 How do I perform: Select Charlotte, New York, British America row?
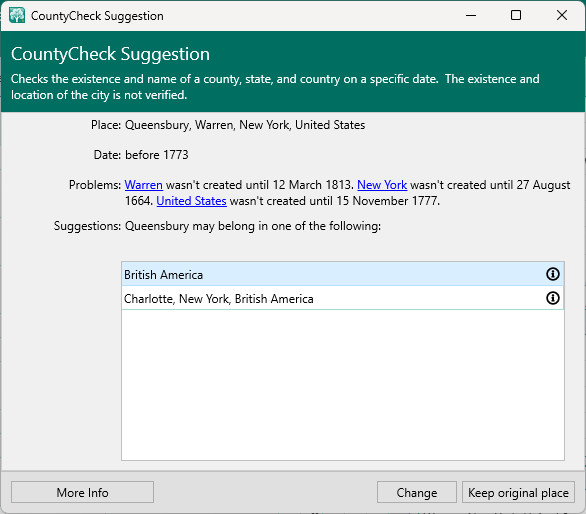coord(342,298)
